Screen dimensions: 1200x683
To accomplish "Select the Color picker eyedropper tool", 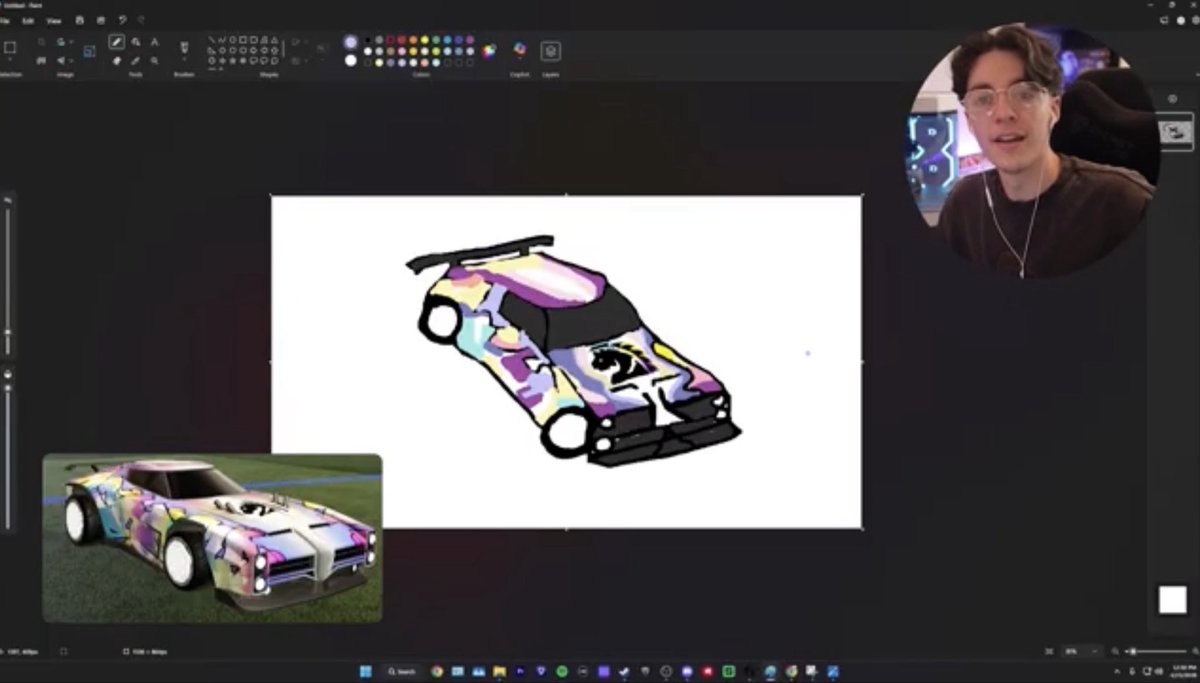I will click(x=135, y=61).
